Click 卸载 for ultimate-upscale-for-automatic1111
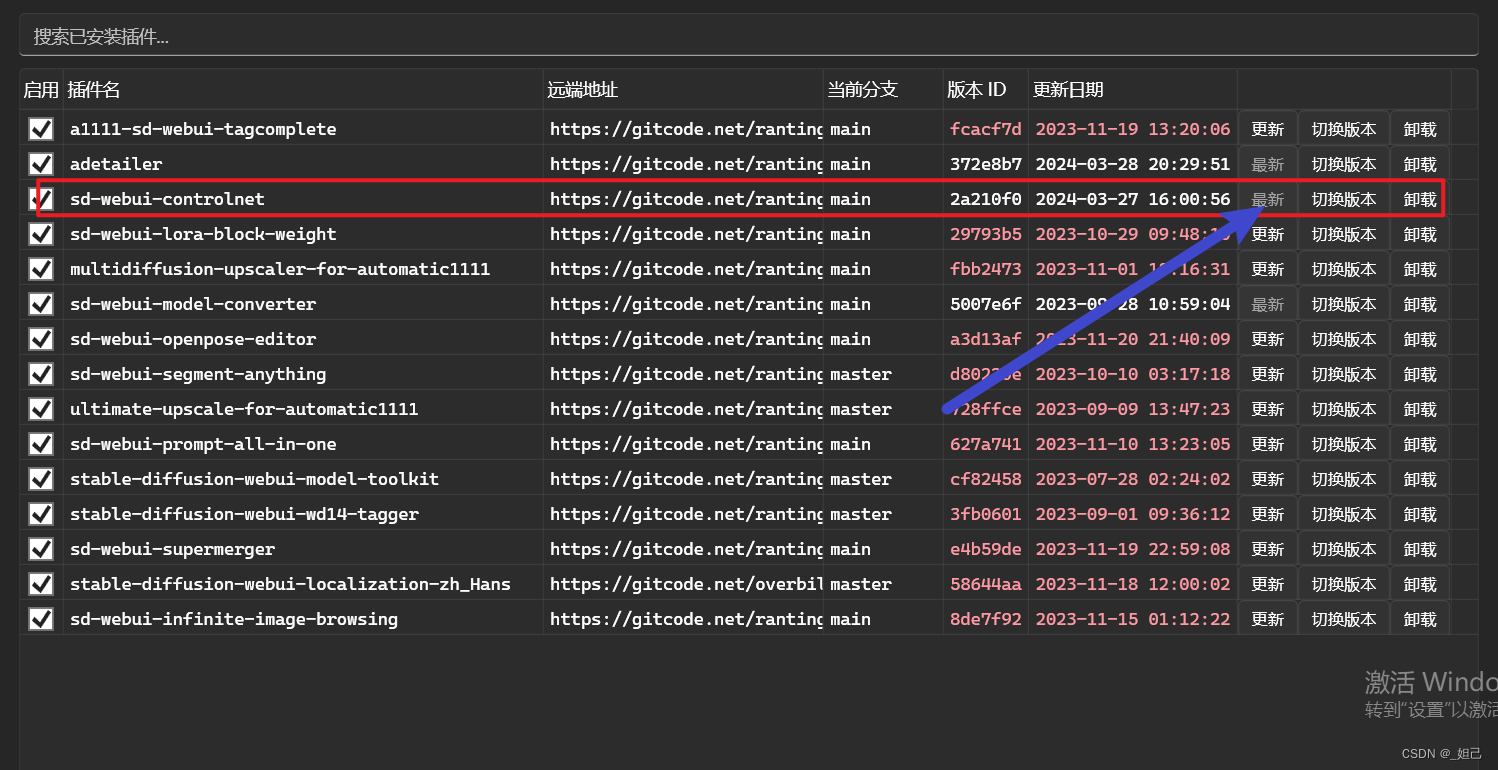The height and width of the screenshot is (770, 1498). pos(1420,409)
